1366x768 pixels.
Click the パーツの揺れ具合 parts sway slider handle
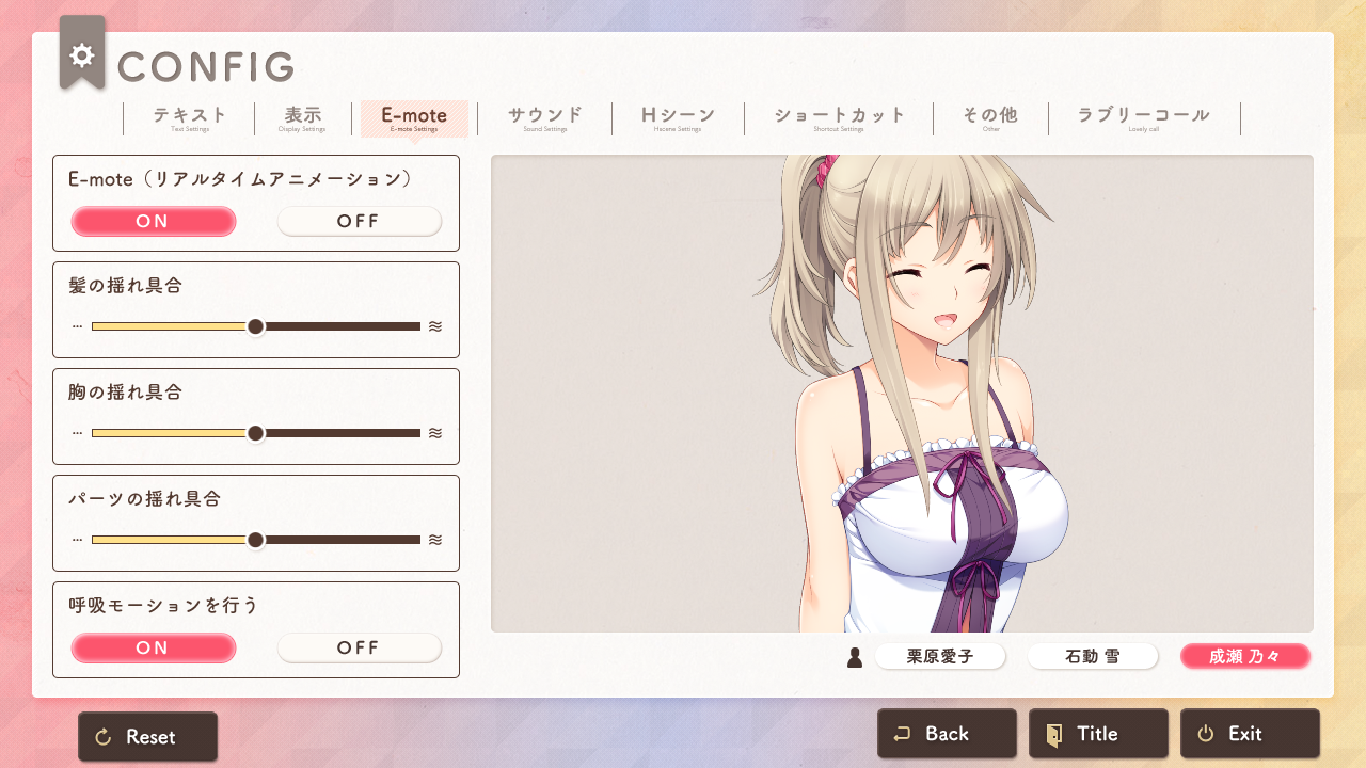click(x=256, y=540)
